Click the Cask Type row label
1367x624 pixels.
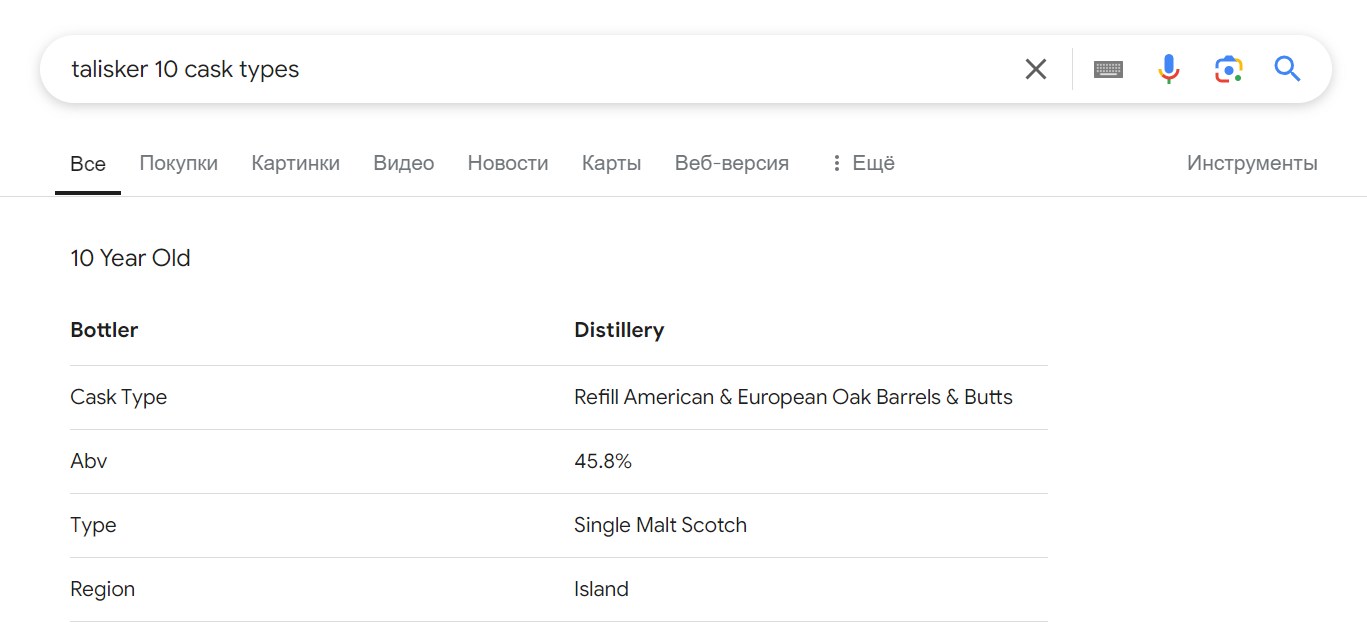pos(118,397)
